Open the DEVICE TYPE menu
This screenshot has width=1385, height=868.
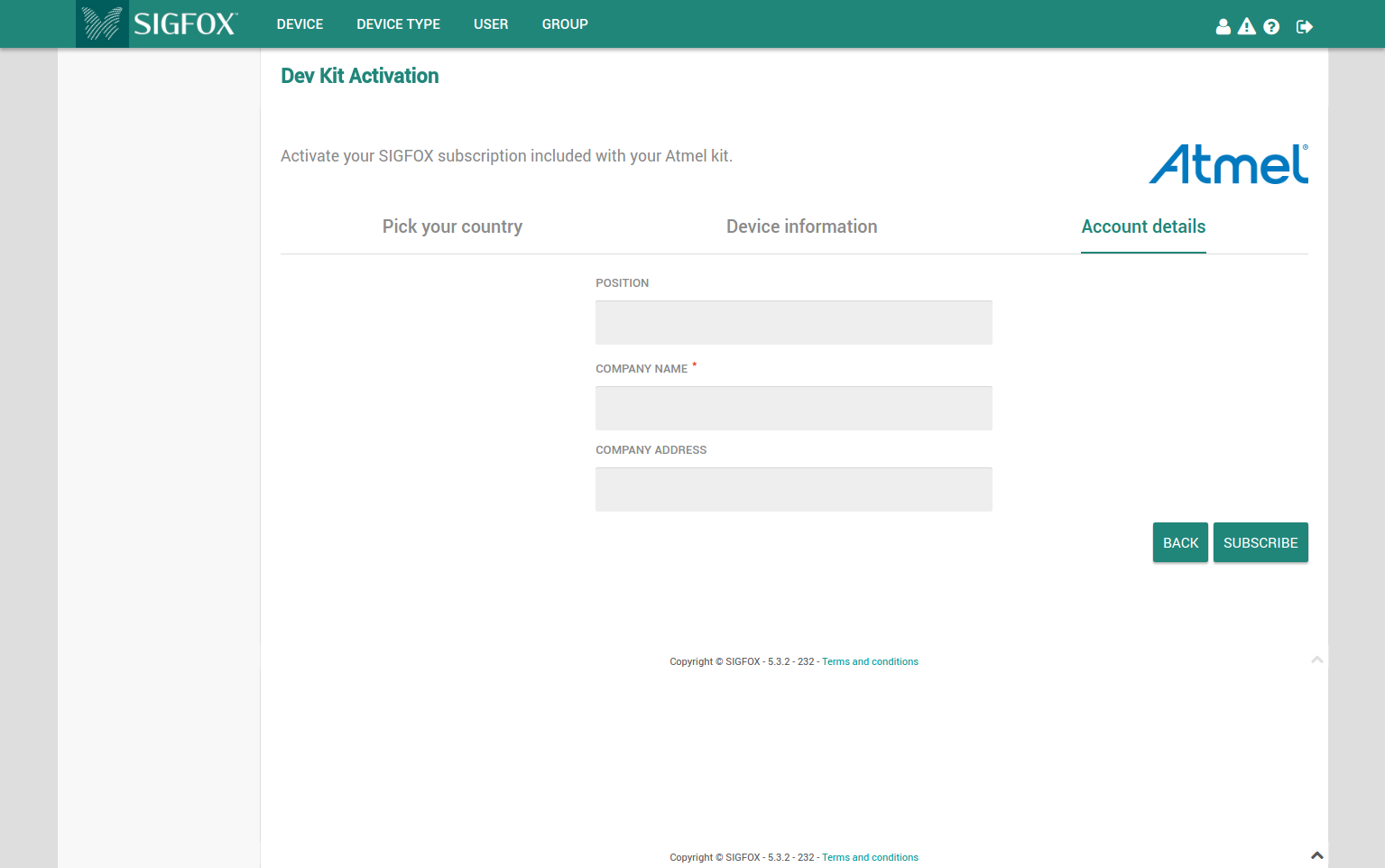point(398,24)
